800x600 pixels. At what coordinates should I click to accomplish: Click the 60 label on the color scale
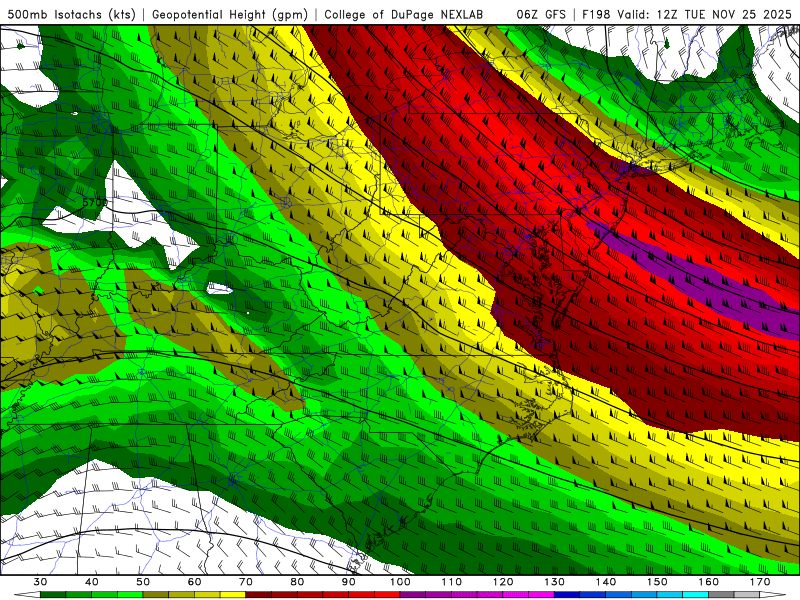pos(194,582)
